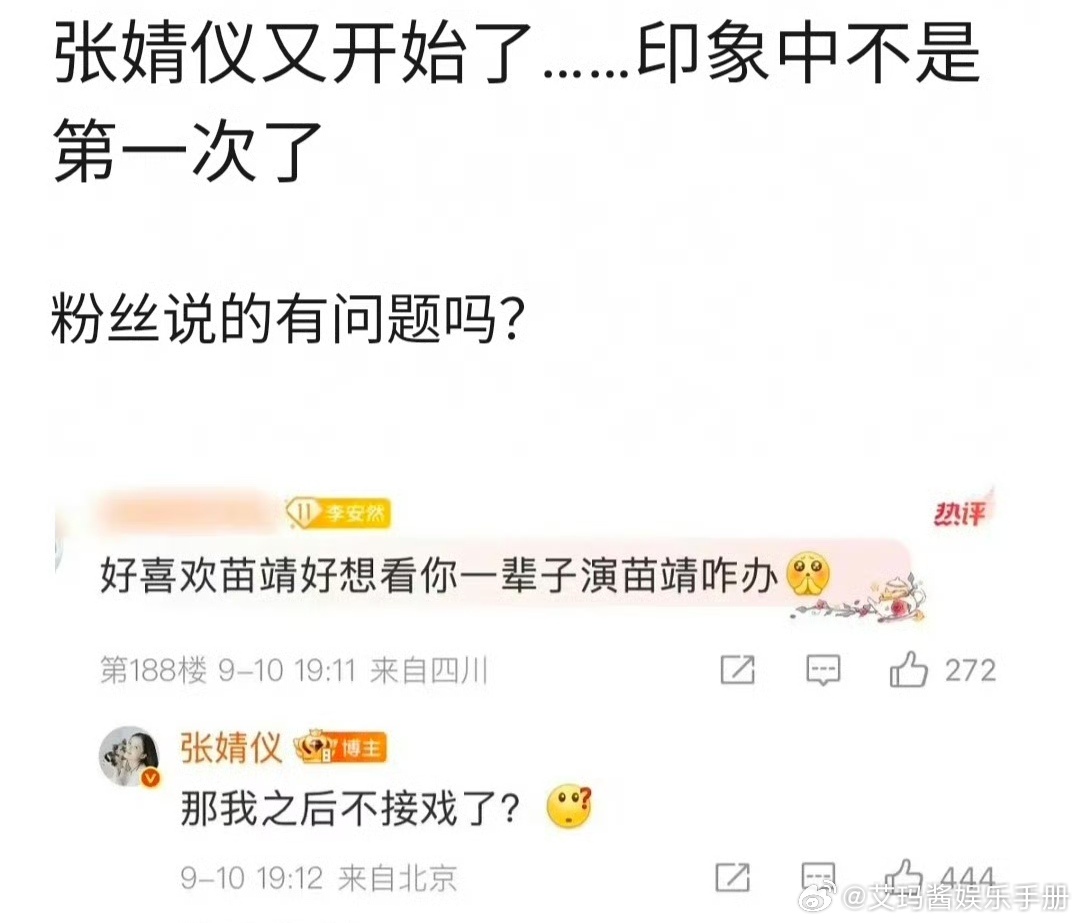The width and height of the screenshot is (1080, 923).
Task: Open comment icon on 张婧仪's reply
Action: click(x=819, y=878)
